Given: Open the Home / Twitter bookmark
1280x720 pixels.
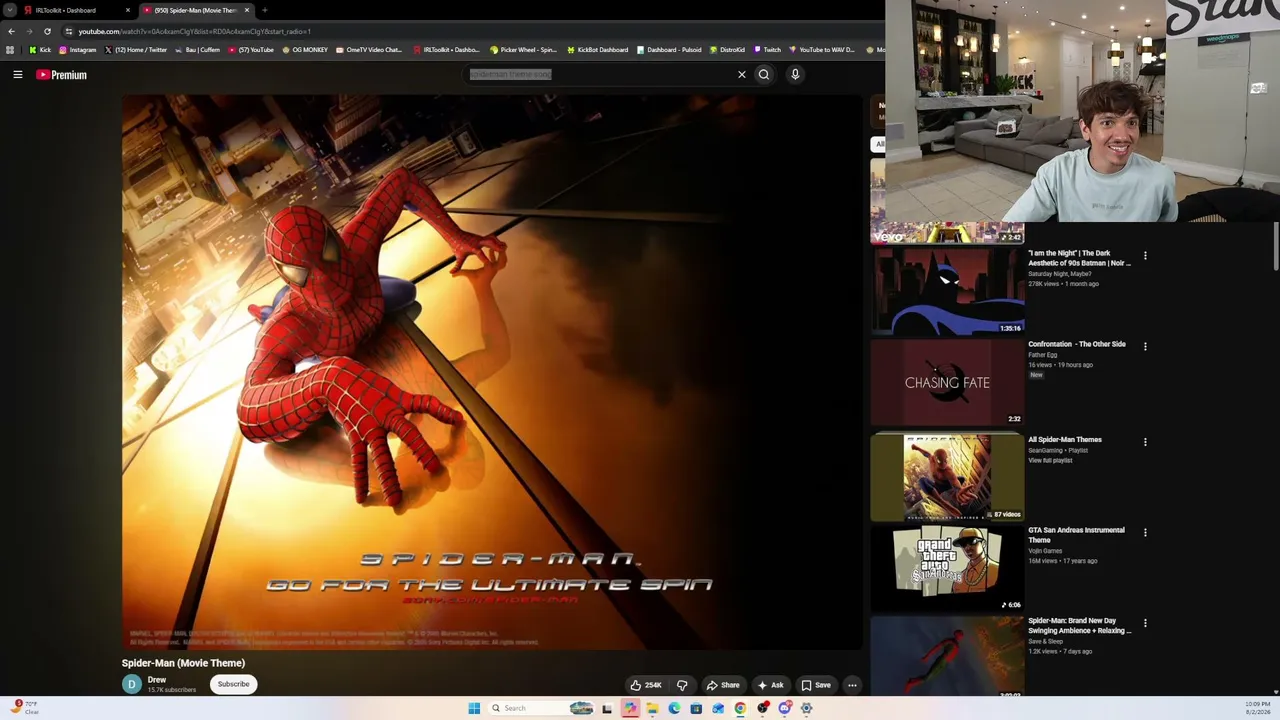Looking at the screenshot, I should (x=135, y=50).
